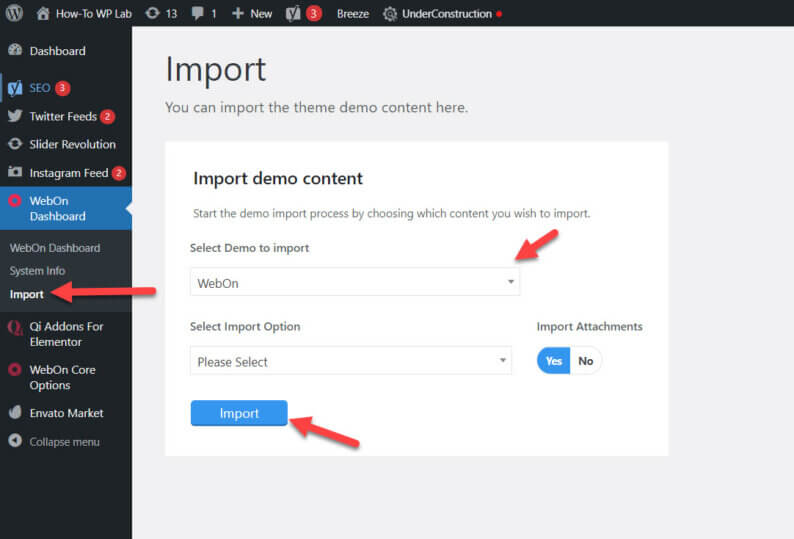Open the System Info submenu link
The image size is (794, 539).
pyautogui.click(x=37, y=271)
